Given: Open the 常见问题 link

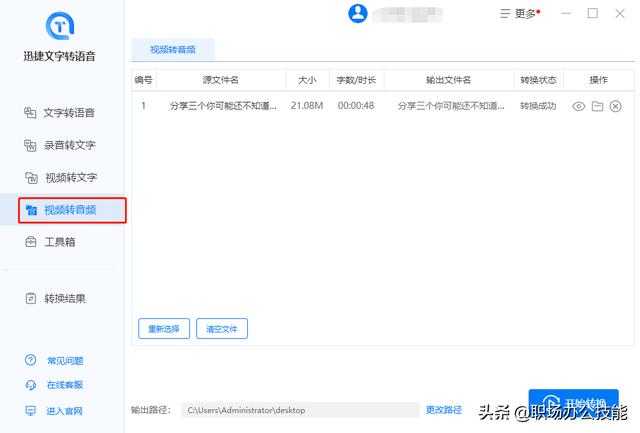Looking at the screenshot, I should coord(65,361).
